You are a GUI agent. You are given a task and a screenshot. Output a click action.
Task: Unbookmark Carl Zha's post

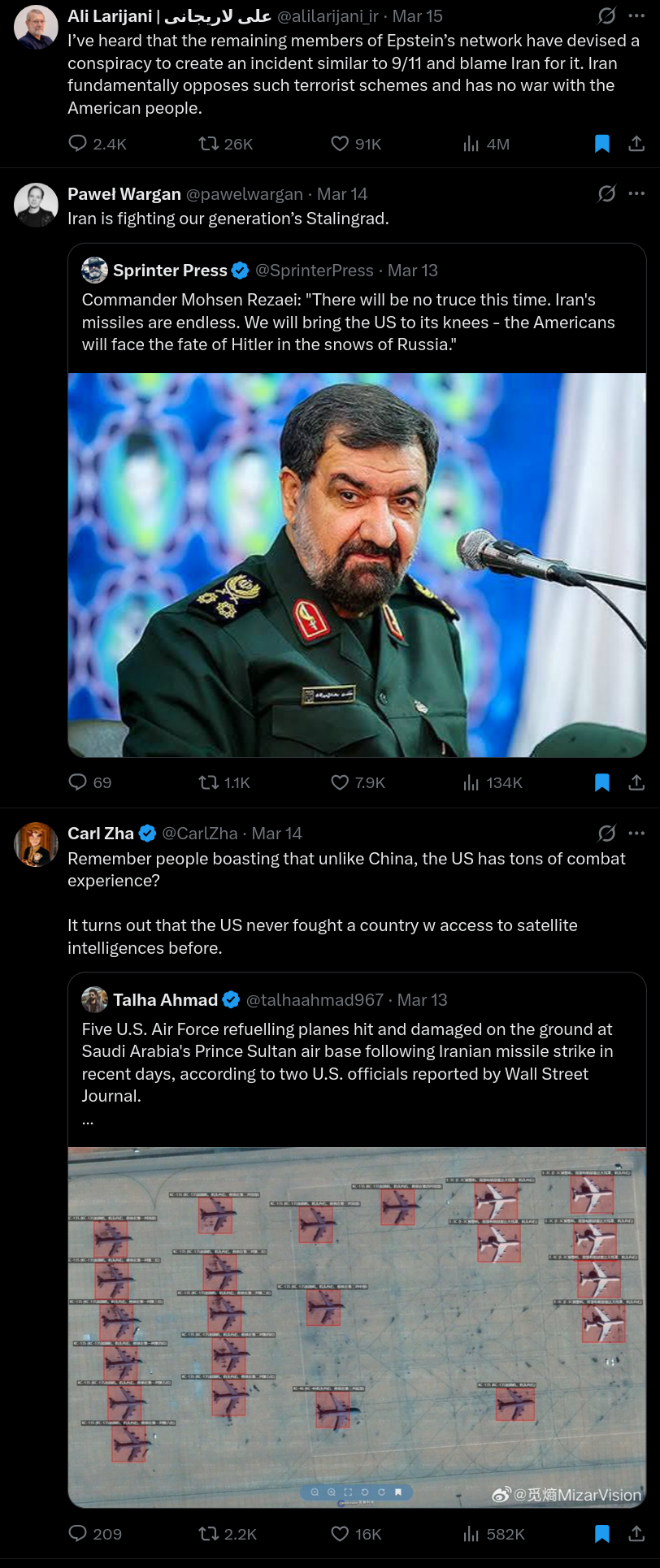(602, 1534)
